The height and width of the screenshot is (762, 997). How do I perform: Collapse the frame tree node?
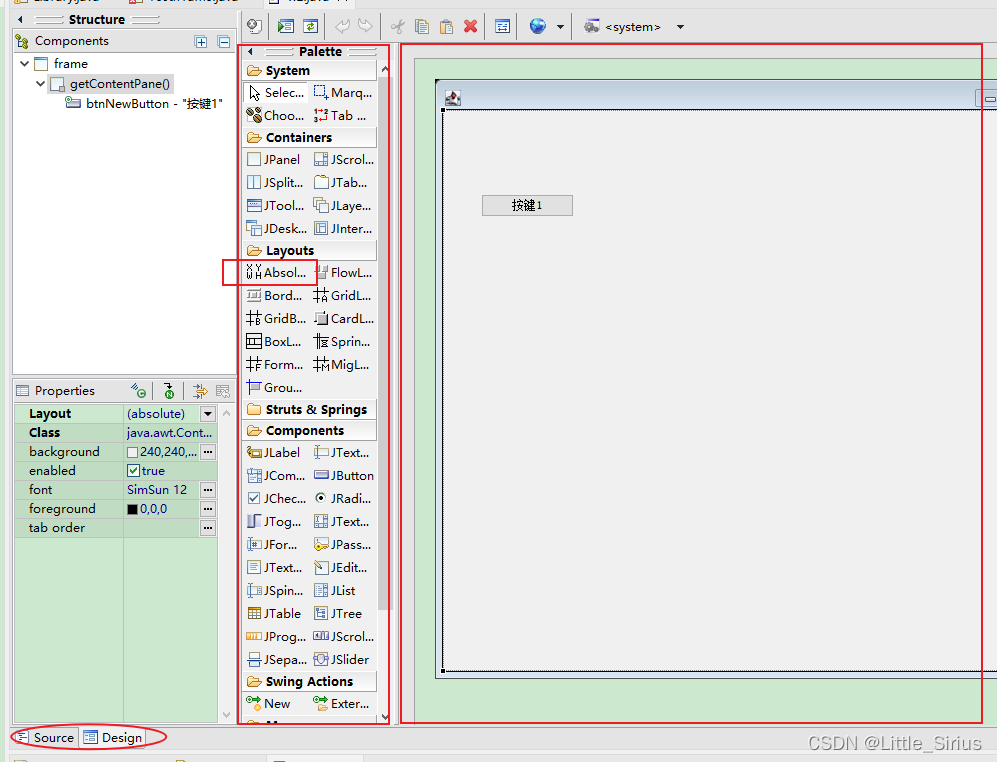click(x=24, y=64)
